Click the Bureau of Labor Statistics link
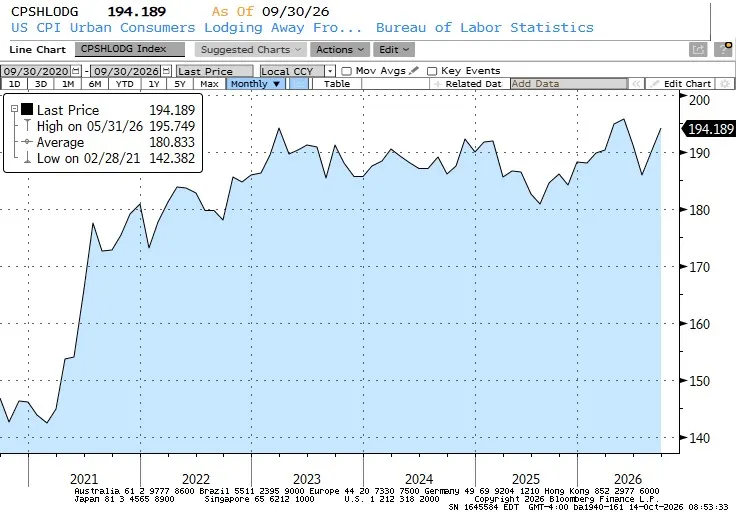 (x=484, y=28)
